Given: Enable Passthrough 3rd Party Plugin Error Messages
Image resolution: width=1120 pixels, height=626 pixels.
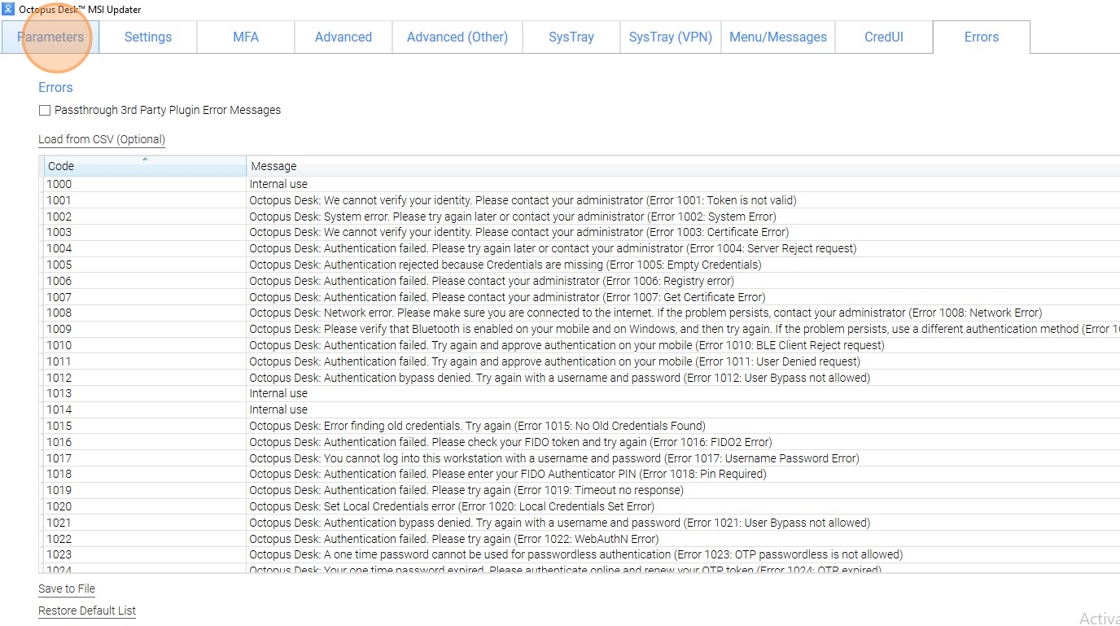Looking at the screenshot, I should (x=45, y=110).
